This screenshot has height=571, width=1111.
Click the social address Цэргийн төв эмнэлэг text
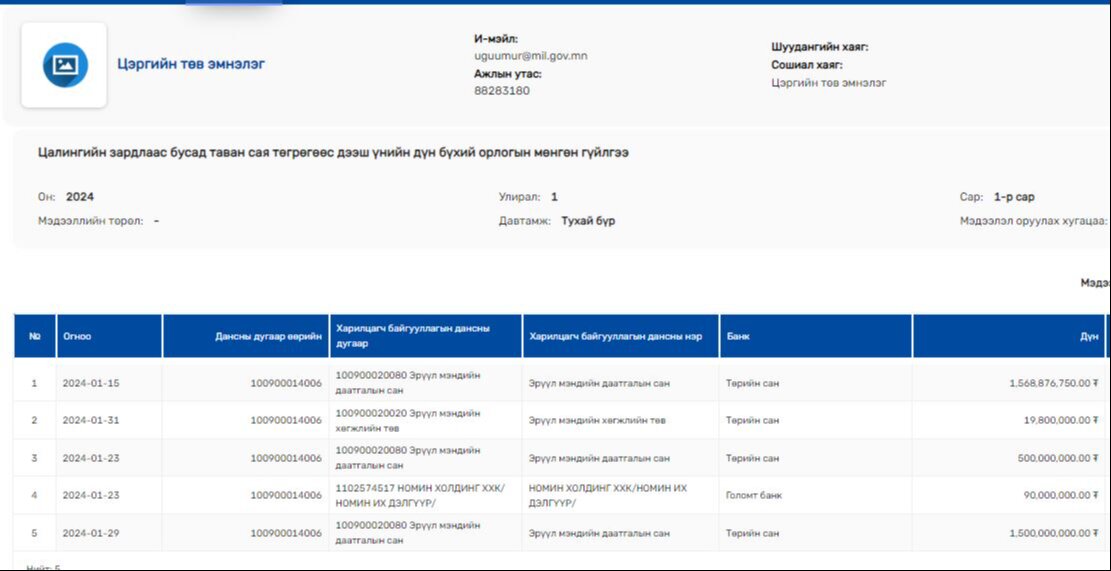point(828,83)
